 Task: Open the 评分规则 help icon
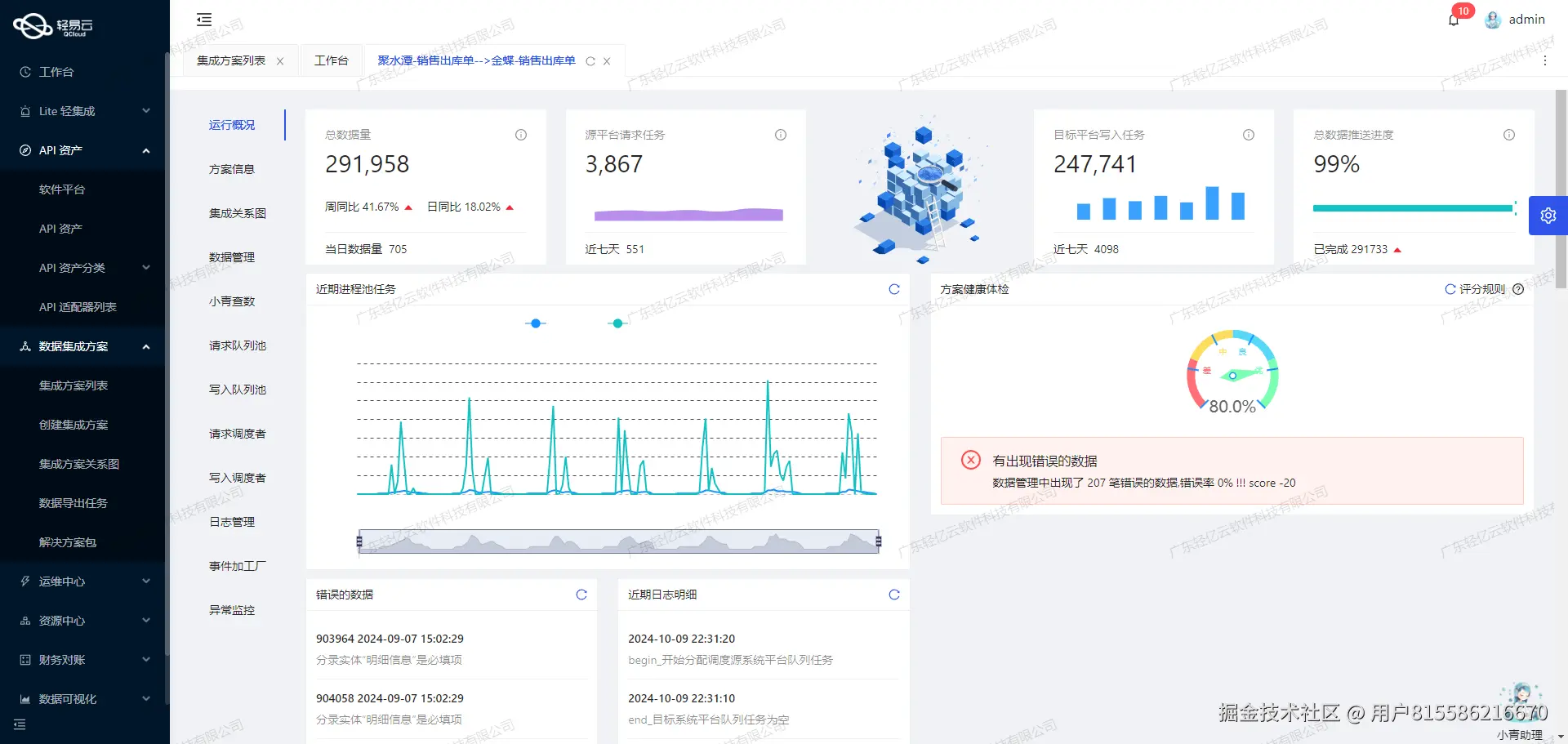click(1517, 289)
